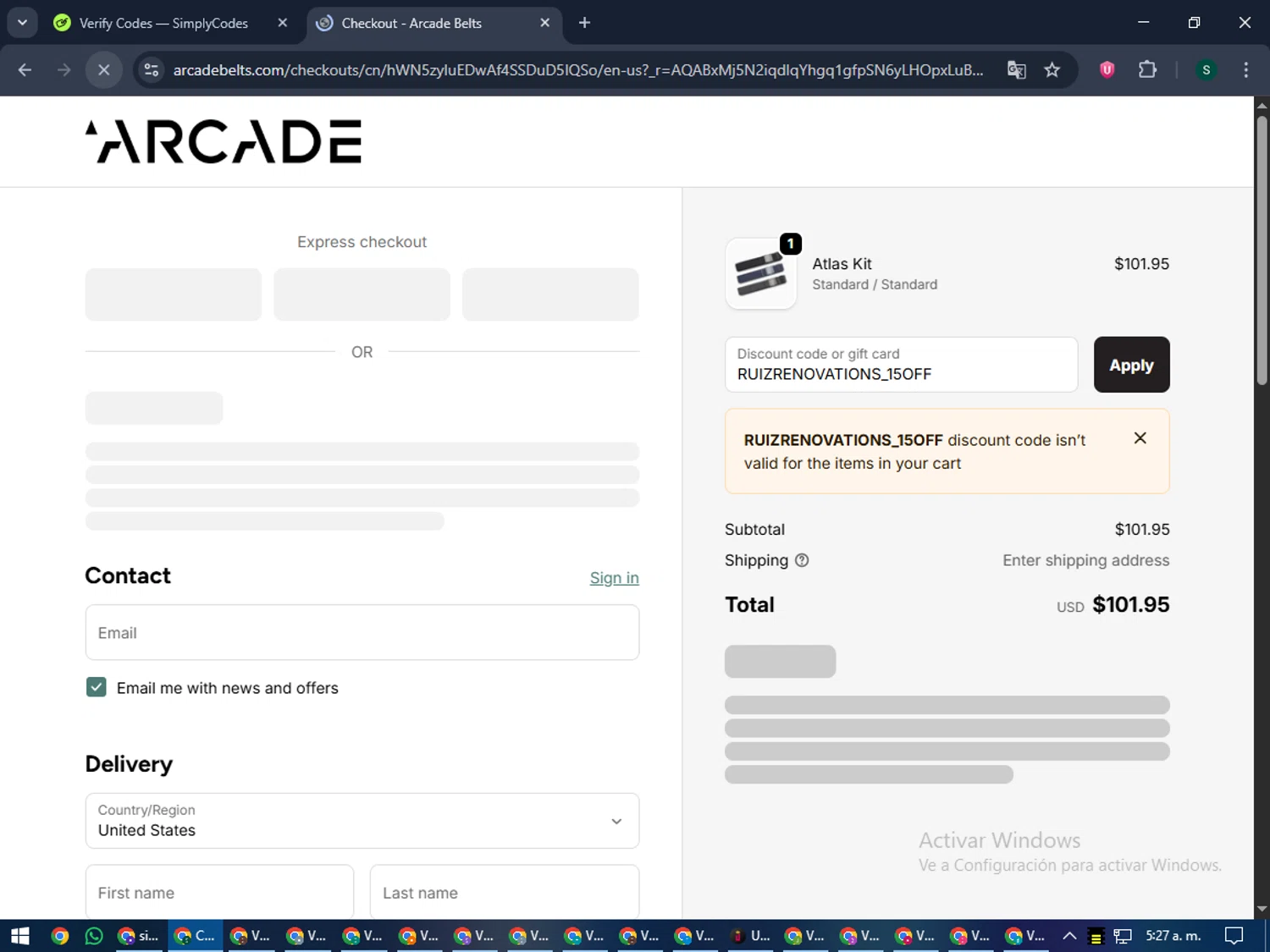Dismiss the invalid discount code message

1140,437
